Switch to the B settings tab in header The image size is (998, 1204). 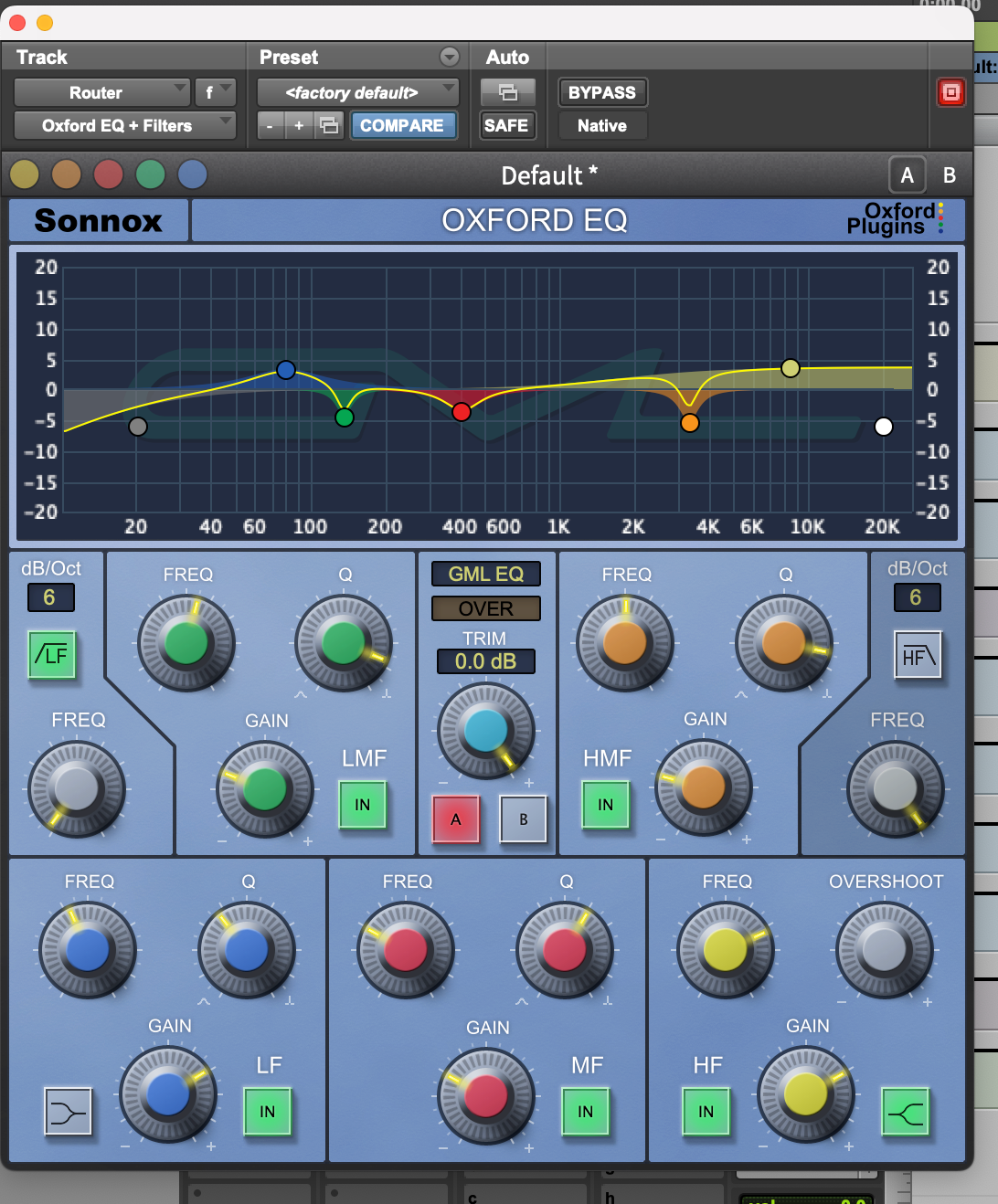949,175
